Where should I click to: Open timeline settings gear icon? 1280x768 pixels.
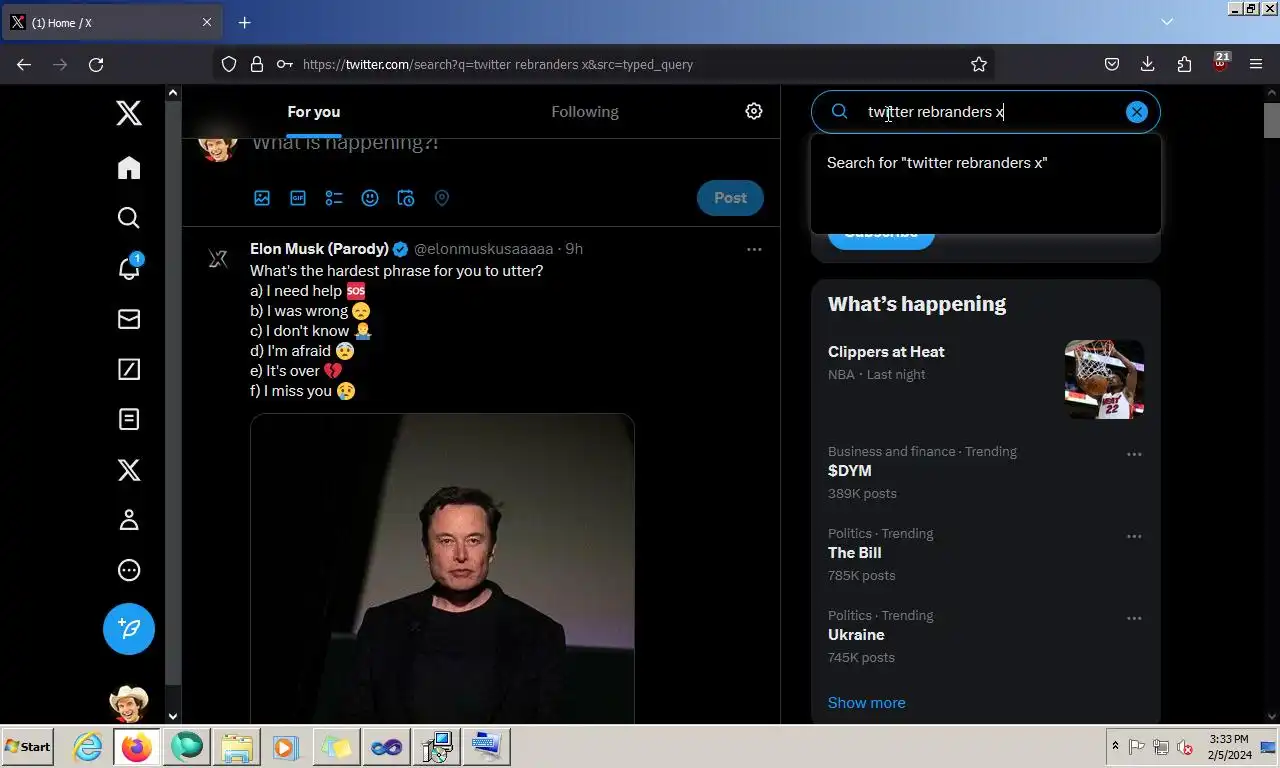pos(754,111)
